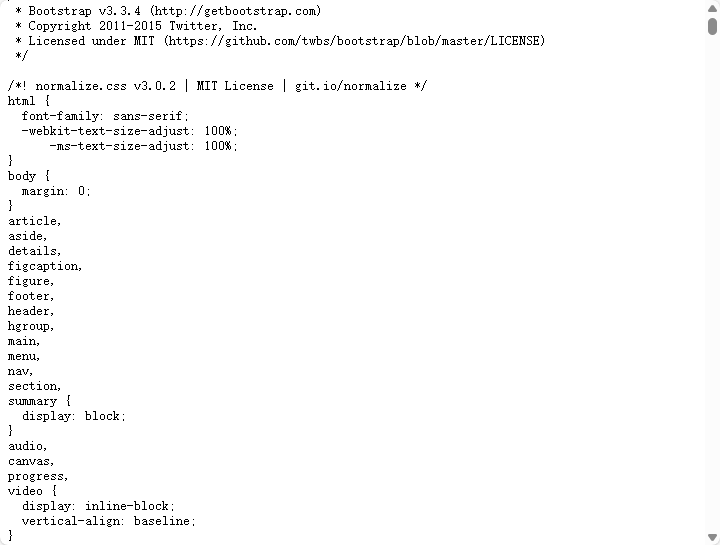Click the GitHub LICENSE URL text

click(354, 41)
